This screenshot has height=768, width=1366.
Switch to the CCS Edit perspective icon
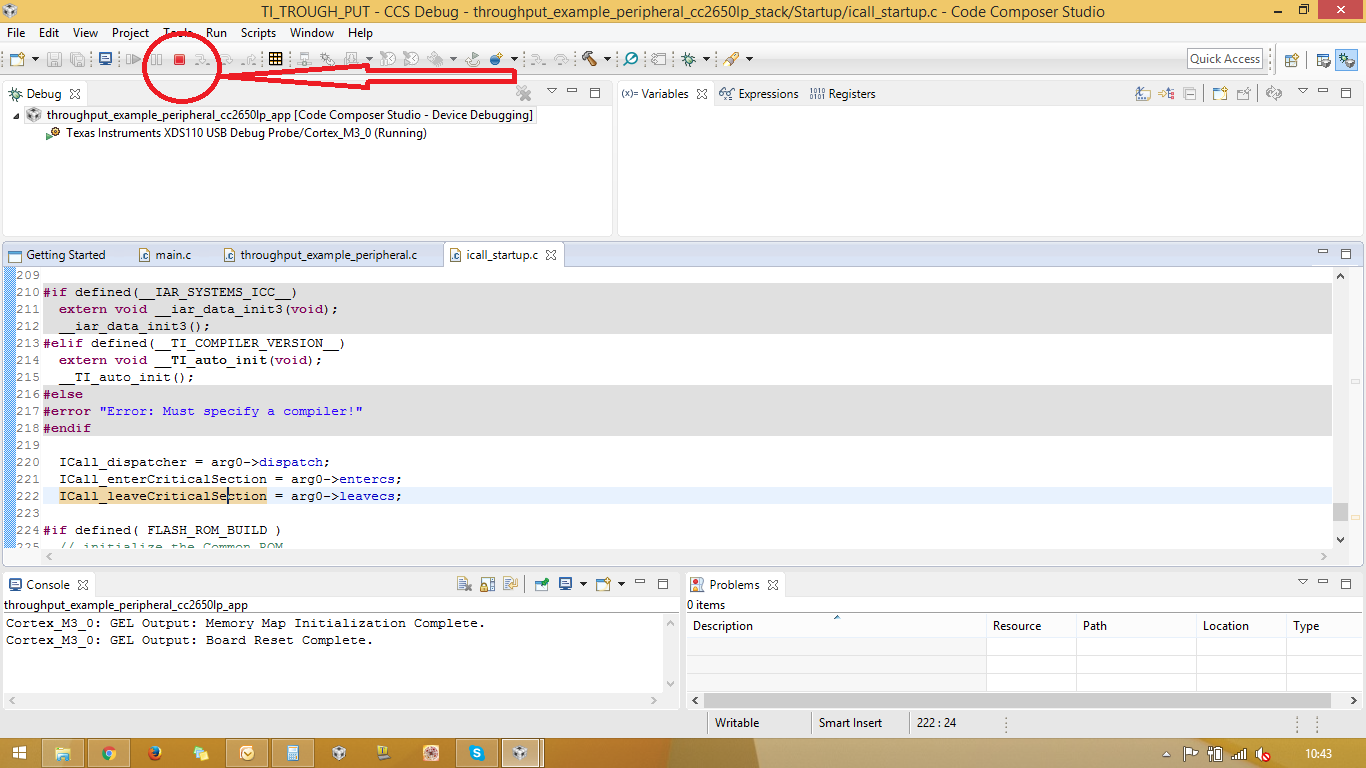pos(1323,60)
